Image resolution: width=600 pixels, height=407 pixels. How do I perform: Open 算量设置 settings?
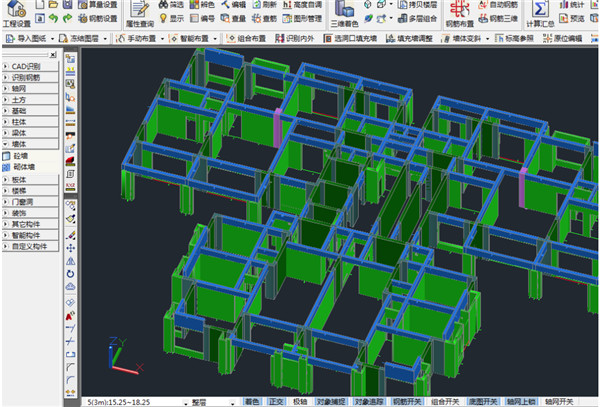98,5
